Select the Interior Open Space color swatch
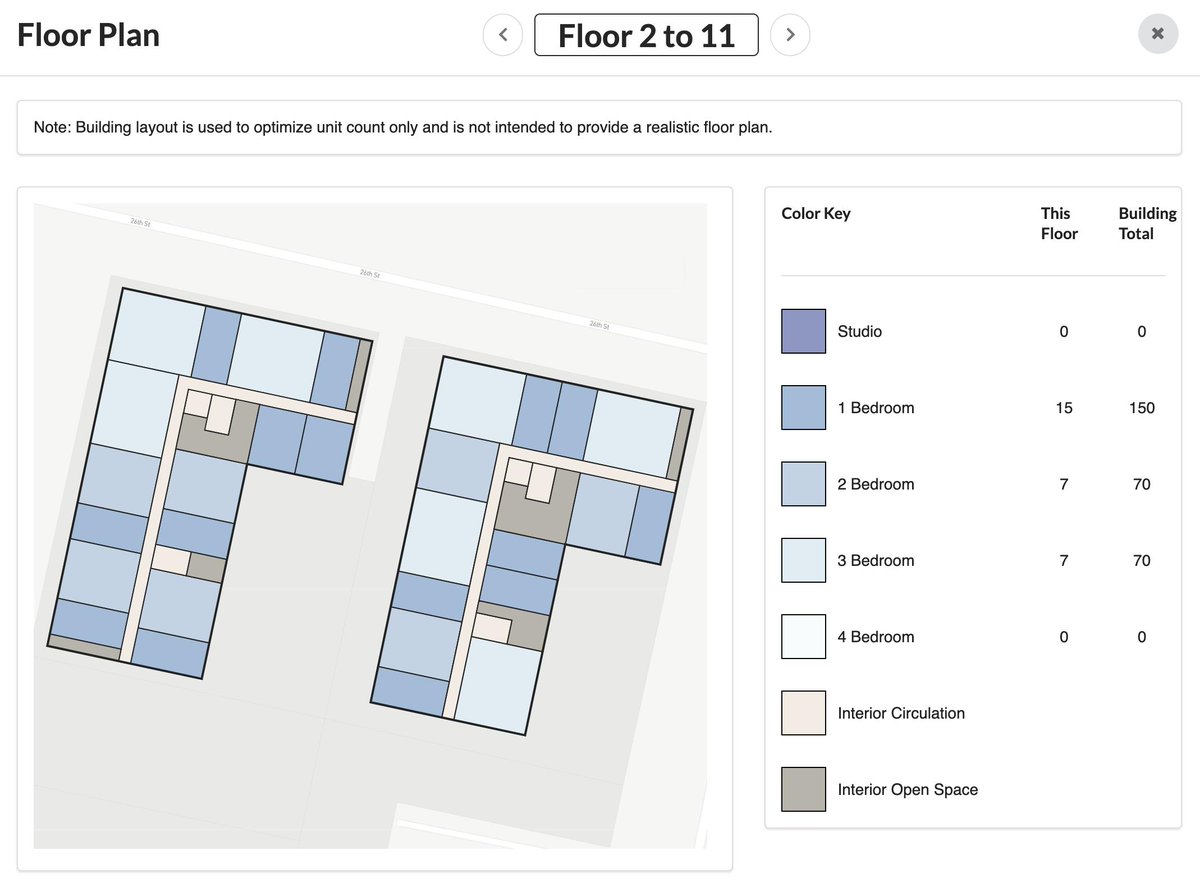The width and height of the screenshot is (1200, 887). (804, 789)
